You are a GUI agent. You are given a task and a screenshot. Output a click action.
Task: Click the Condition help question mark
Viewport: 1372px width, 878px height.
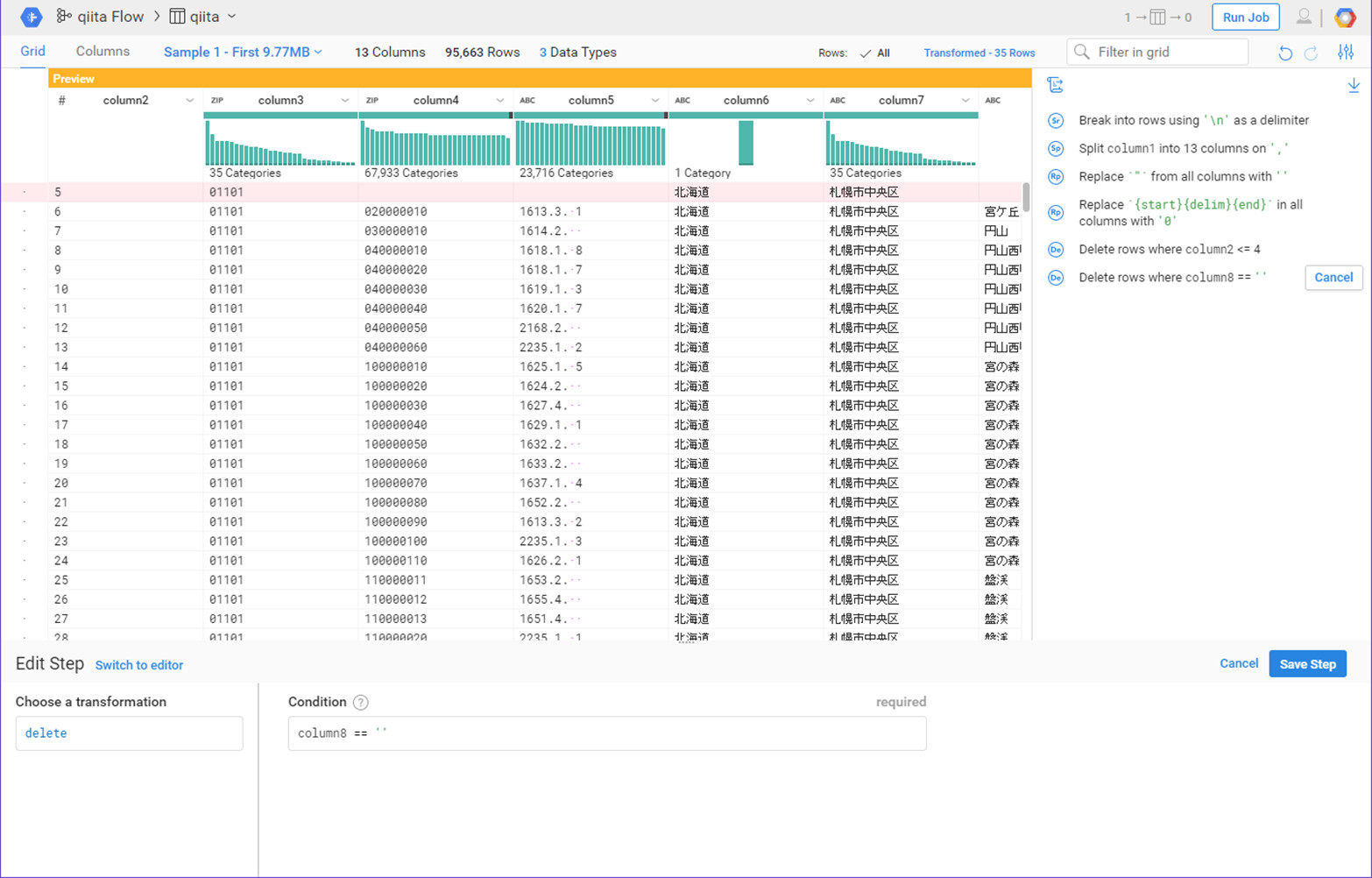tap(360, 703)
